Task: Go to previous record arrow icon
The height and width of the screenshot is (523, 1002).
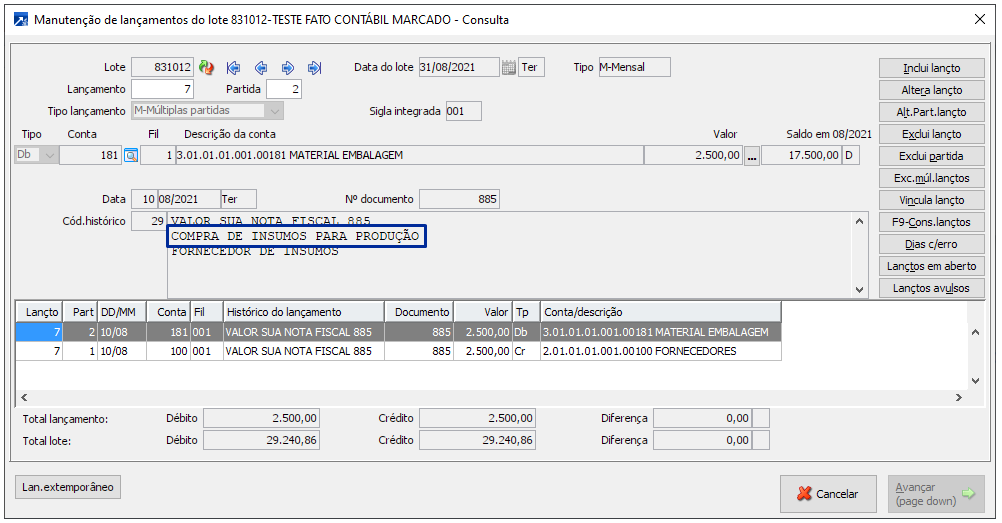Action: point(261,68)
